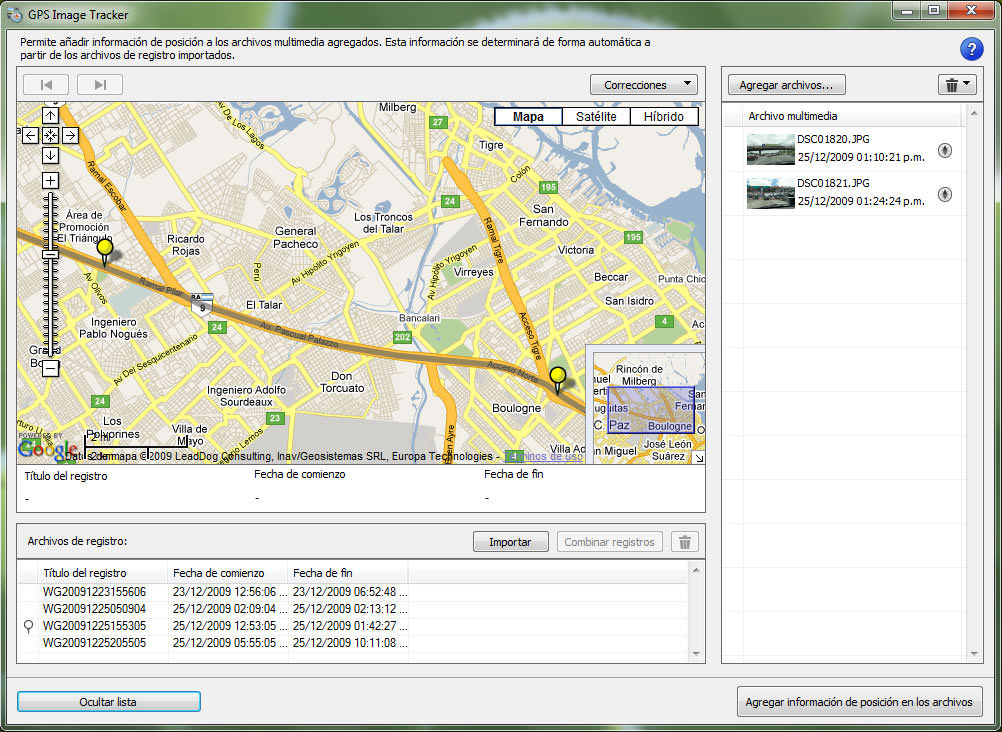Viewport: 1002px width, 732px height.
Task: Switch map view to Híbrido
Action: click(664, 116)
